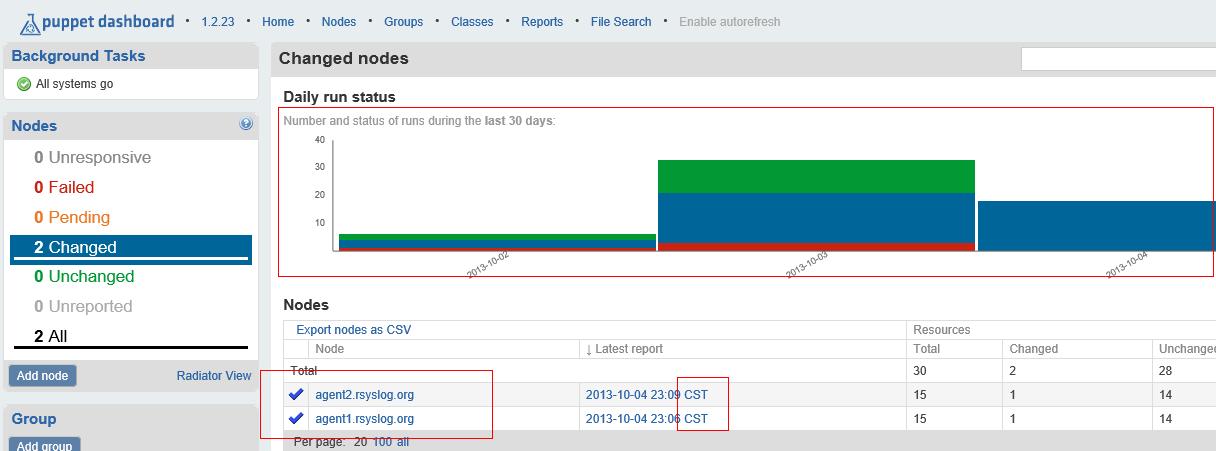Click the Nodes sidebar panel header

click(x=131, y=126)
